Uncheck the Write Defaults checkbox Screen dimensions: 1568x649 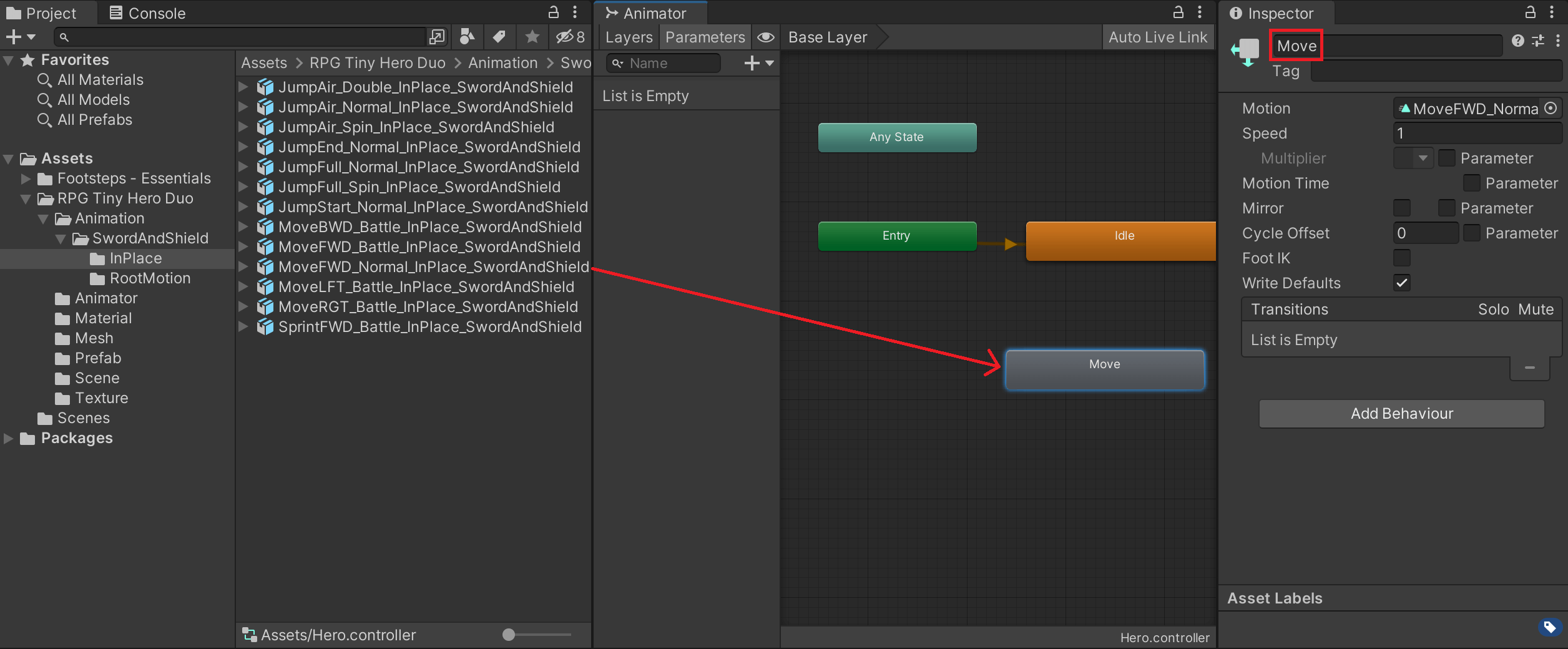pos(1402,283)
